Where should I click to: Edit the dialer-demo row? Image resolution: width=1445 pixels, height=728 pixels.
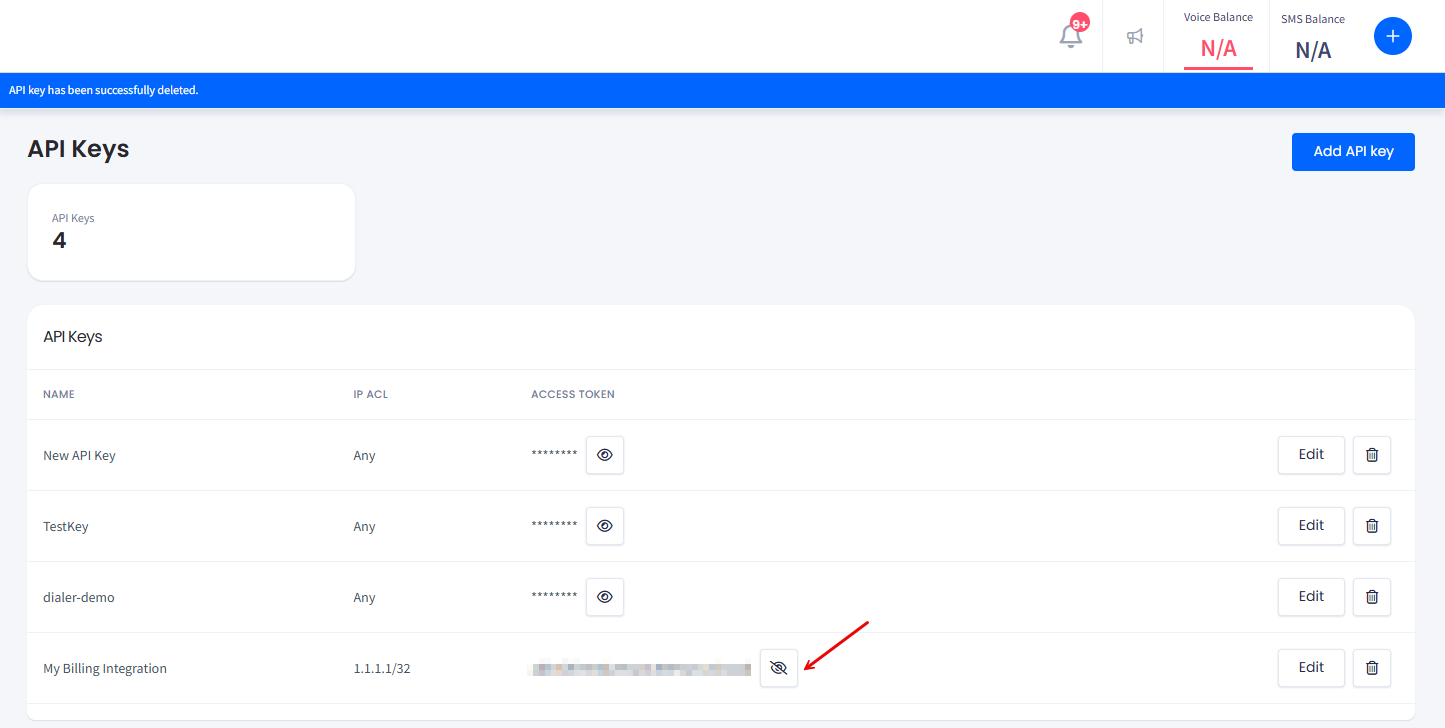1311,597
